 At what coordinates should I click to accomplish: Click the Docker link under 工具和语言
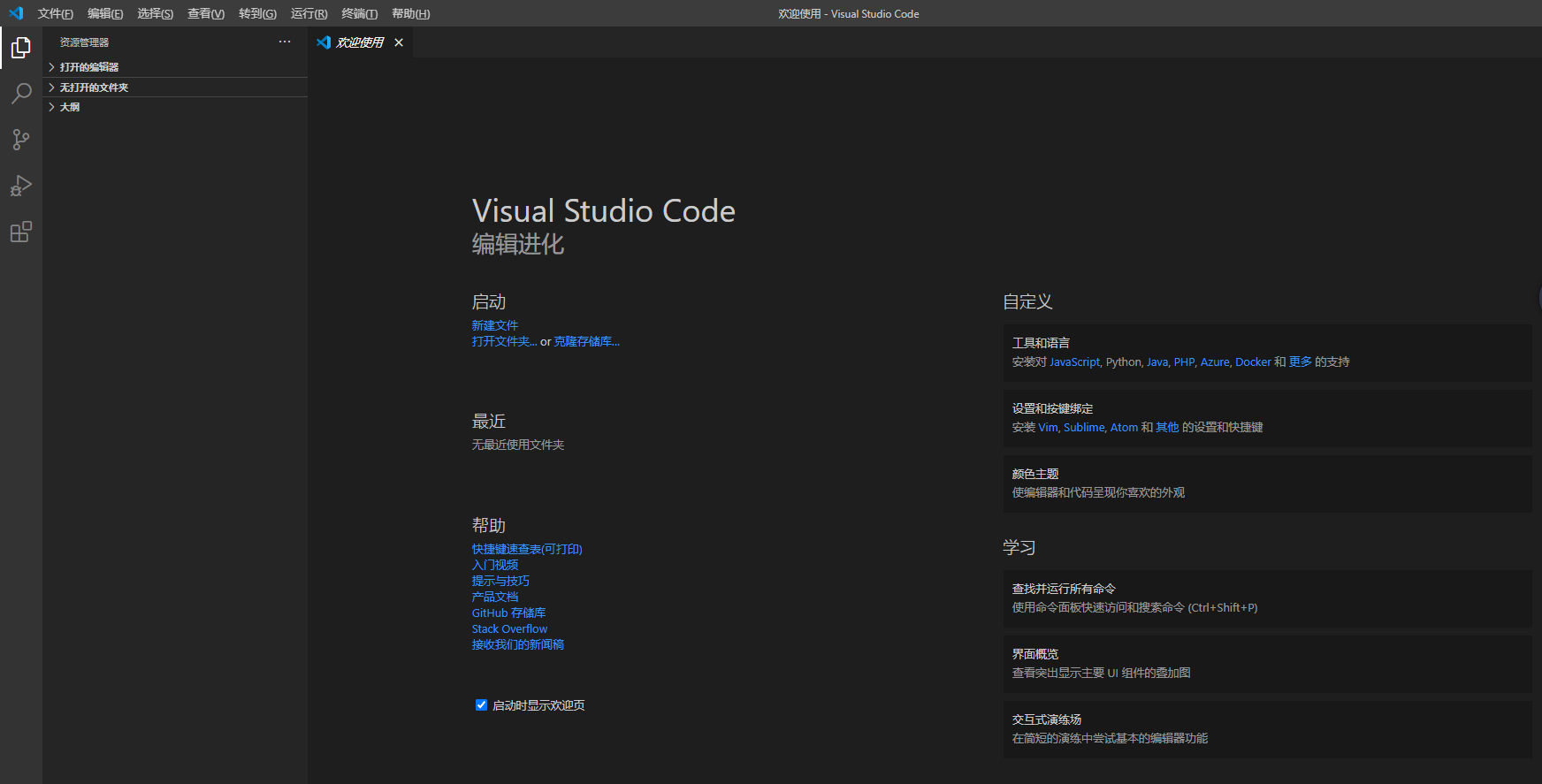click(x=1253, y=362)
